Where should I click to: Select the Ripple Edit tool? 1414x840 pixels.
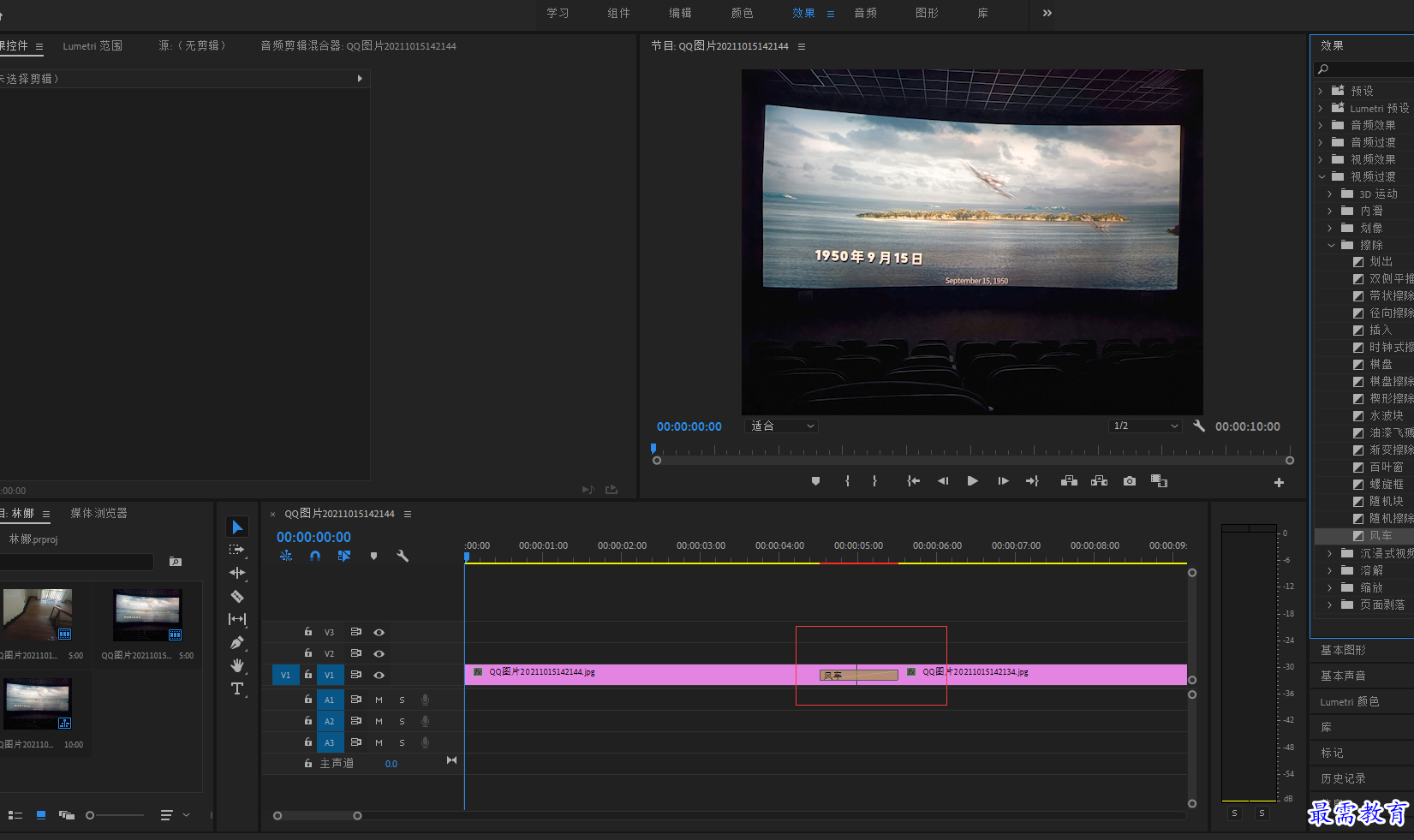pos(237,573)
